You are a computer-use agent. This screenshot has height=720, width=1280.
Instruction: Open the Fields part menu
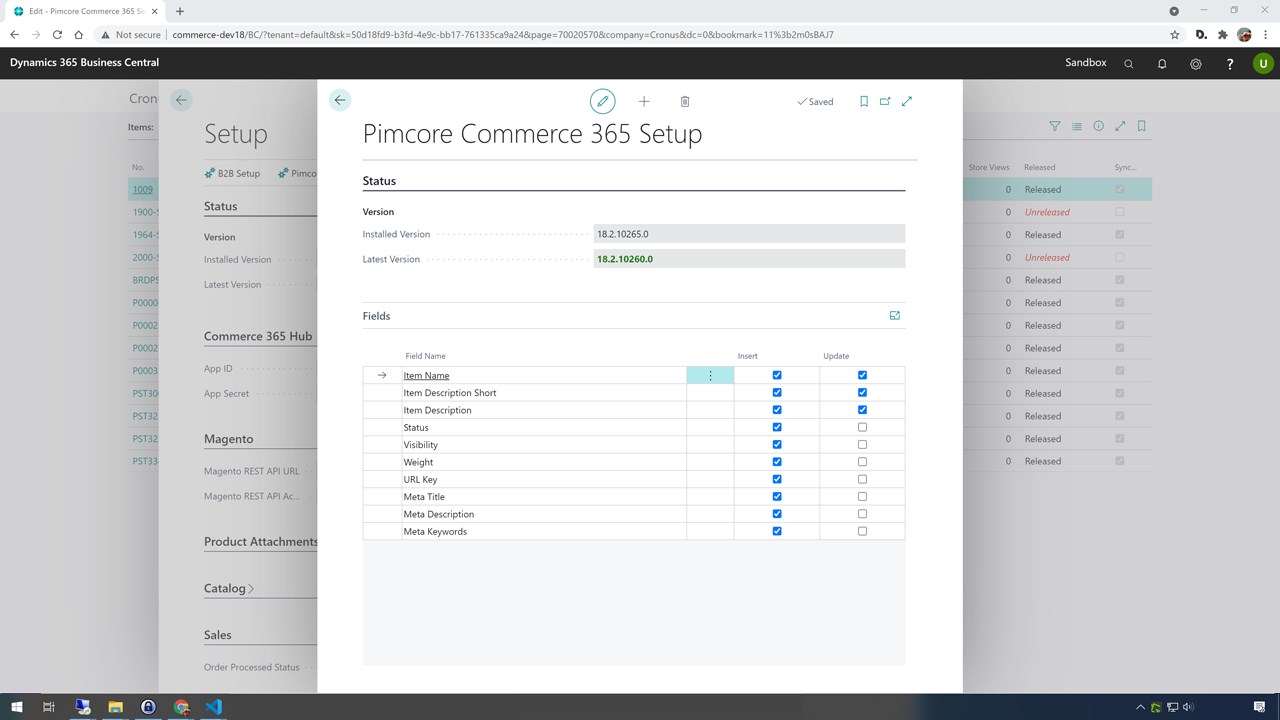(376, 316)
